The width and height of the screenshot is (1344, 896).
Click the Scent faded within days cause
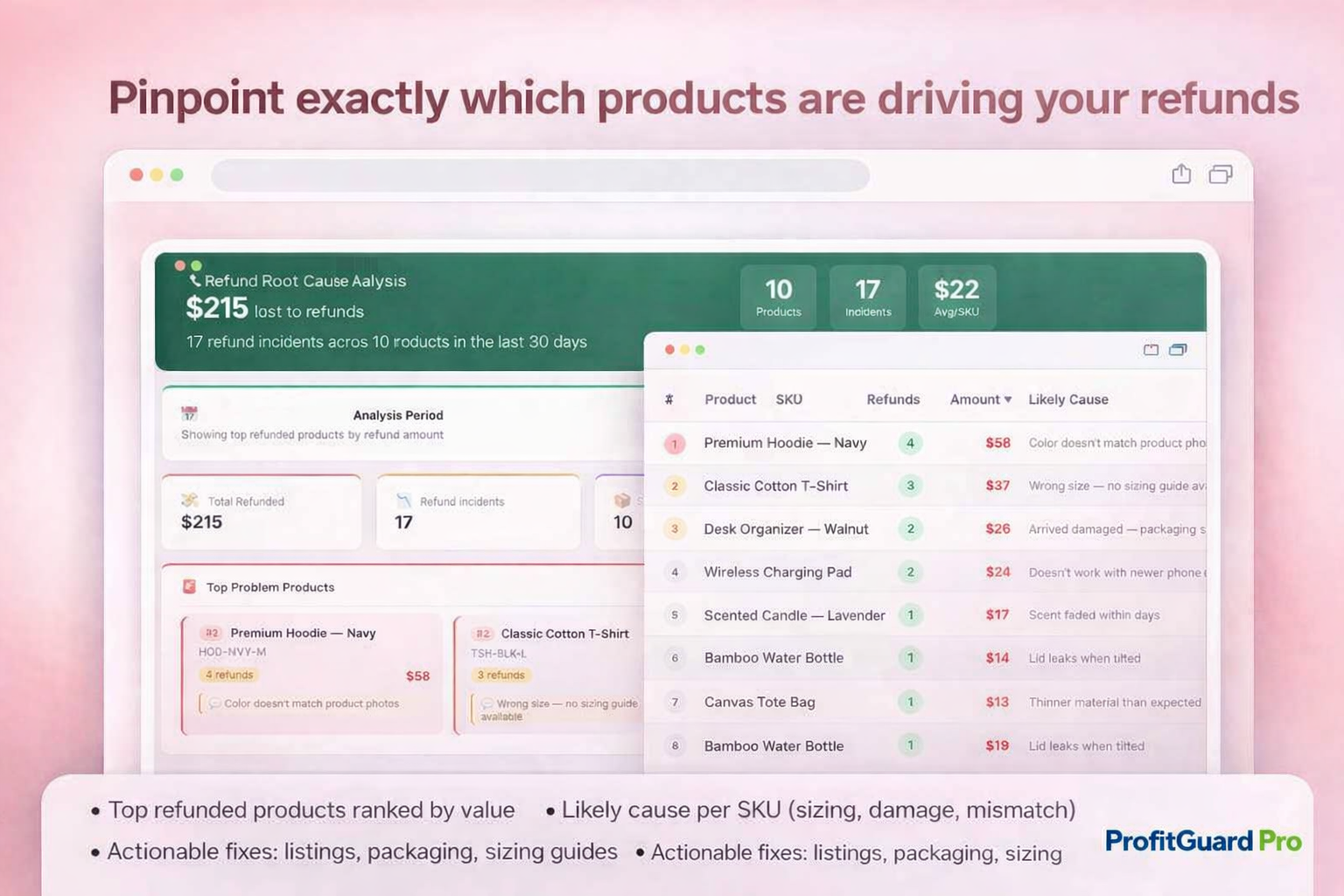point(1094,615)
